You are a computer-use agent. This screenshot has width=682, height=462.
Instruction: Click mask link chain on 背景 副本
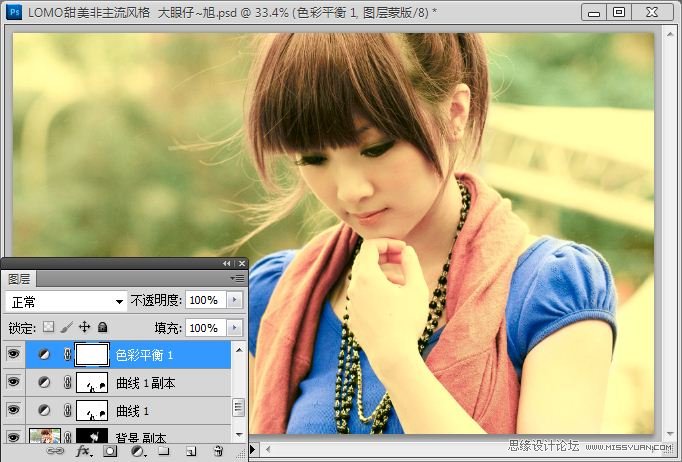67,436
